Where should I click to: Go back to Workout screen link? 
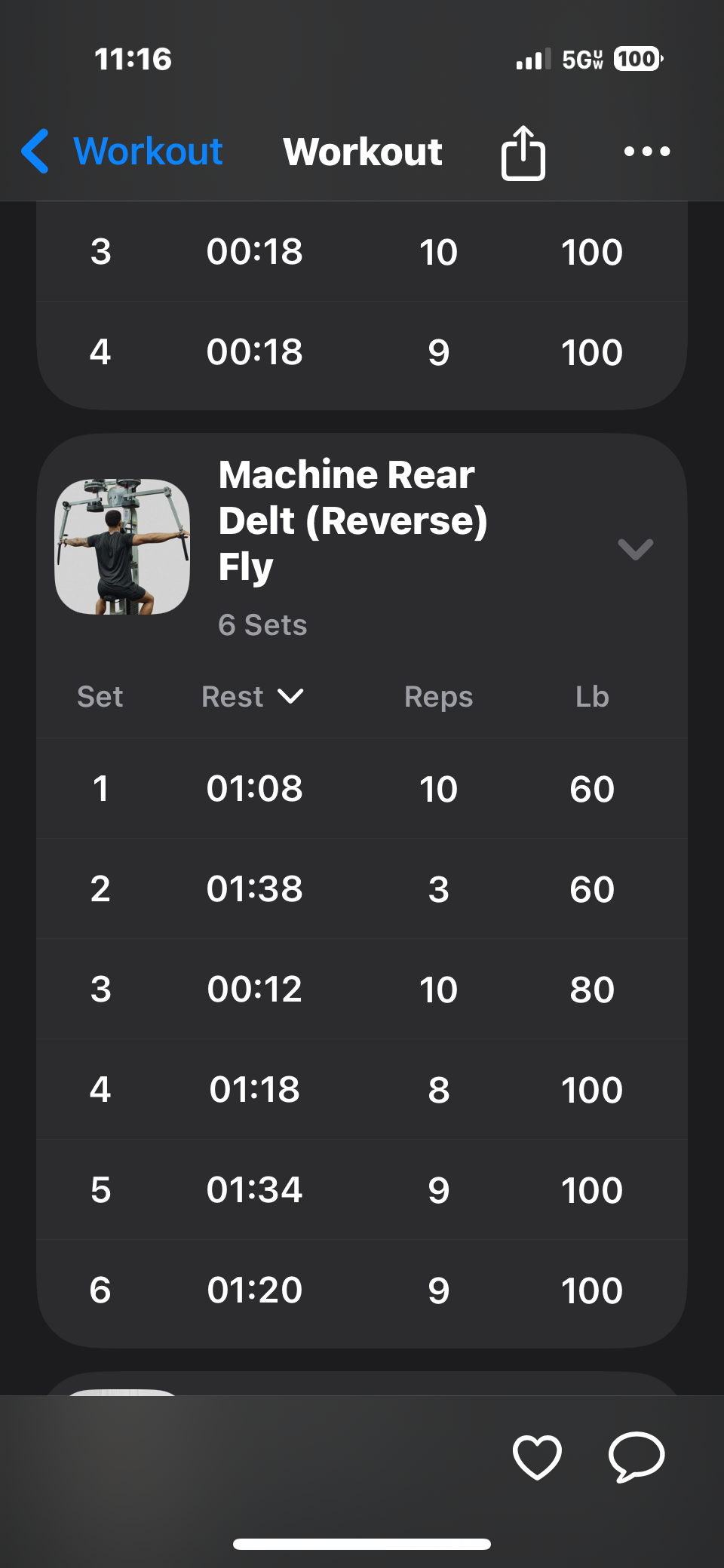point(148,152)
